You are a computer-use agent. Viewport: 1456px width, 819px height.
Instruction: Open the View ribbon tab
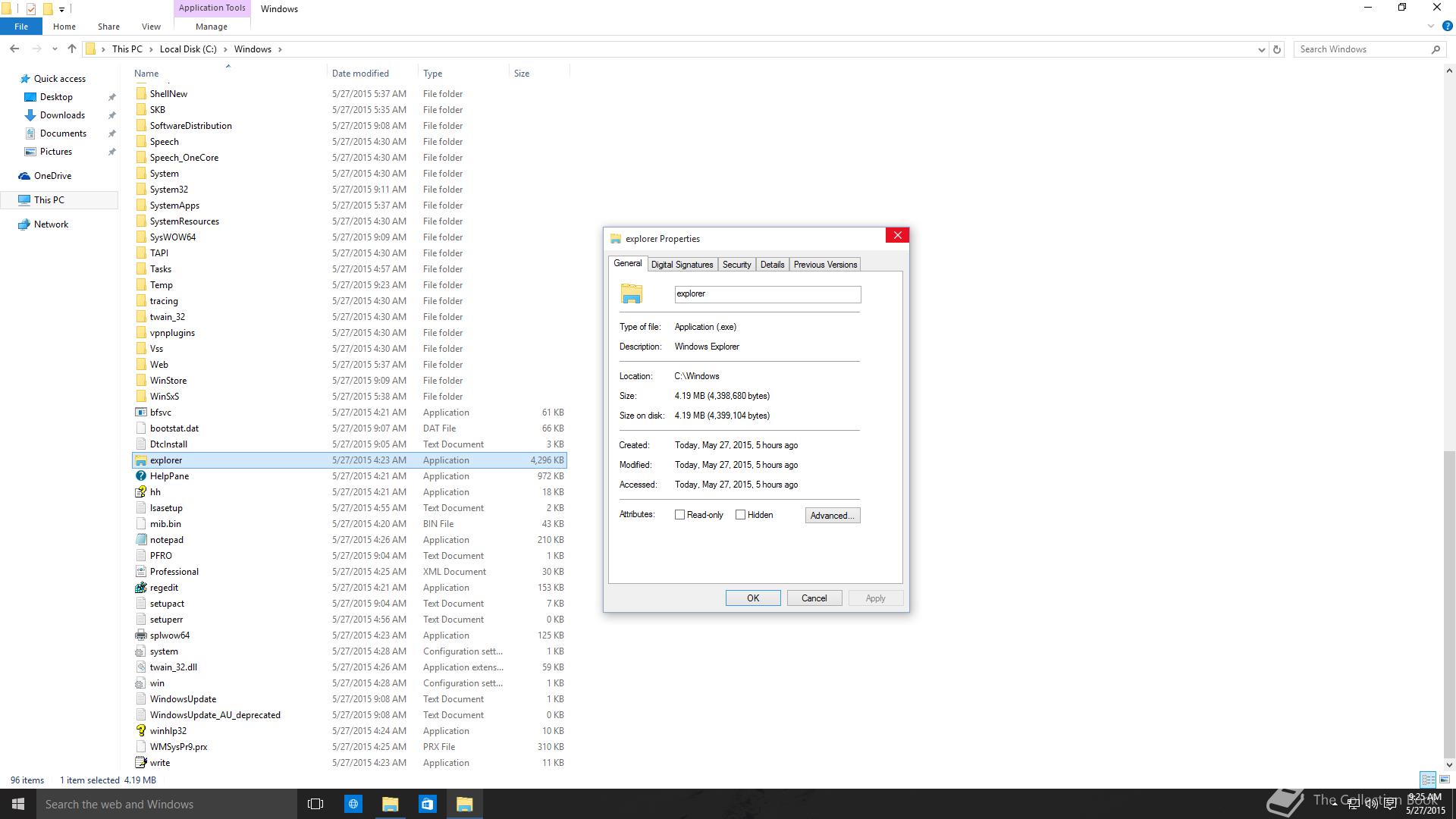151,26
